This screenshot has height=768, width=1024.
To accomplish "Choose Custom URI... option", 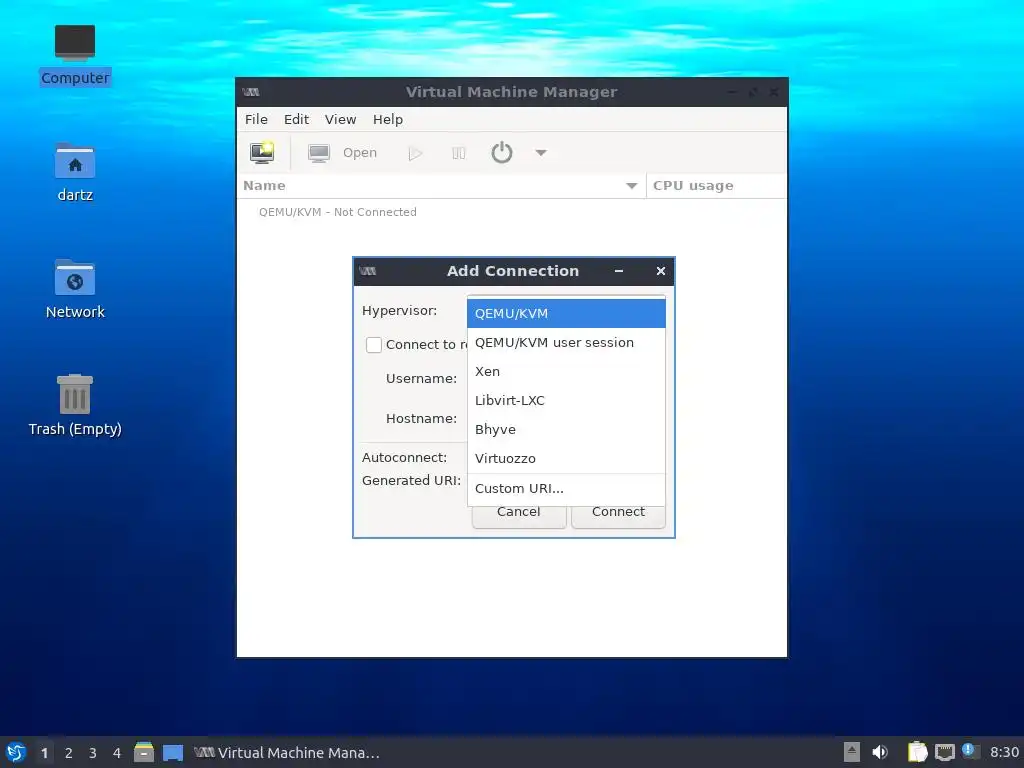I will tap(566, 488).
